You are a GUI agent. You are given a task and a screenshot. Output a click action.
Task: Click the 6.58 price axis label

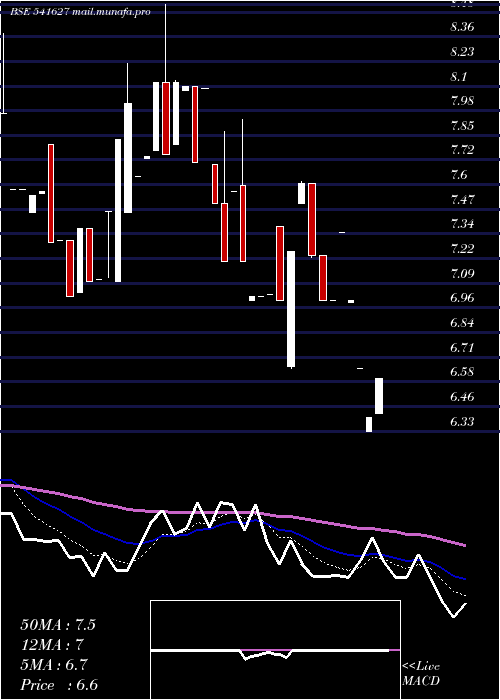click(462, 372)
